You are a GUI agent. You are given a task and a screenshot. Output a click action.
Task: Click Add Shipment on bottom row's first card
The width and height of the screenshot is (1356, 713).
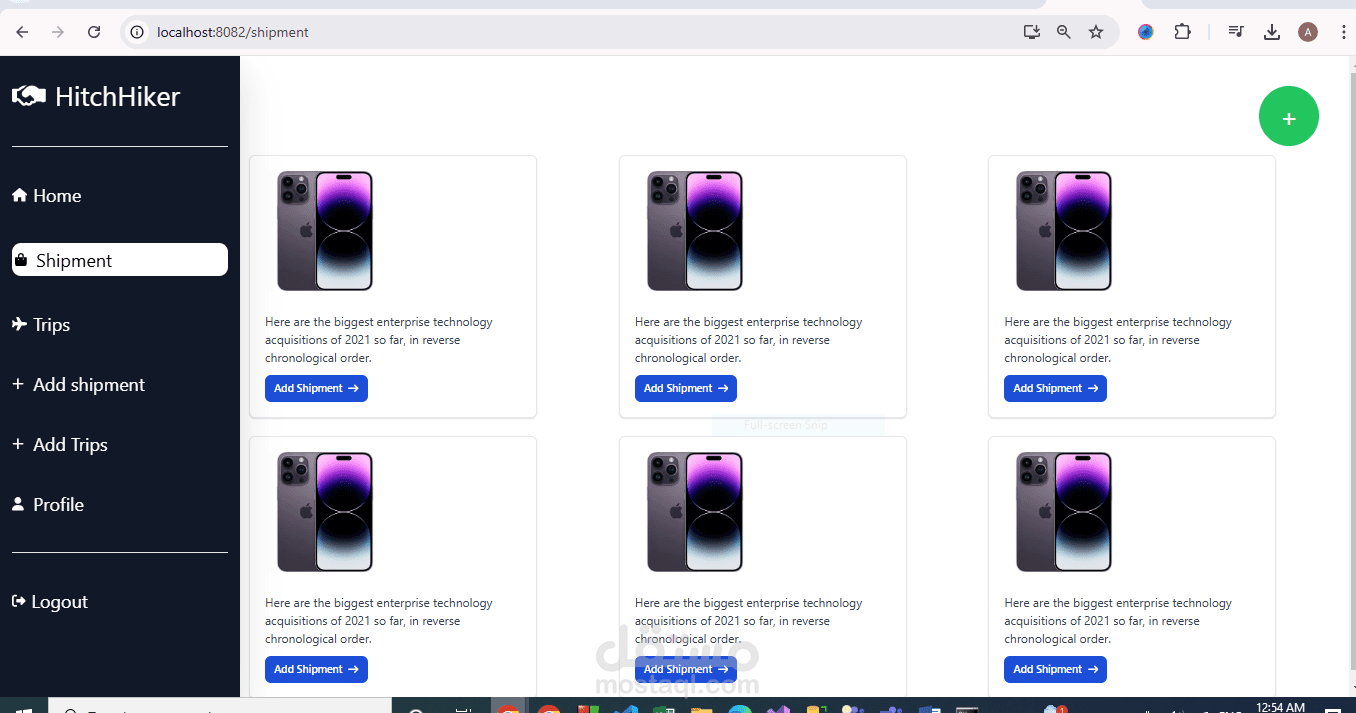316,669
